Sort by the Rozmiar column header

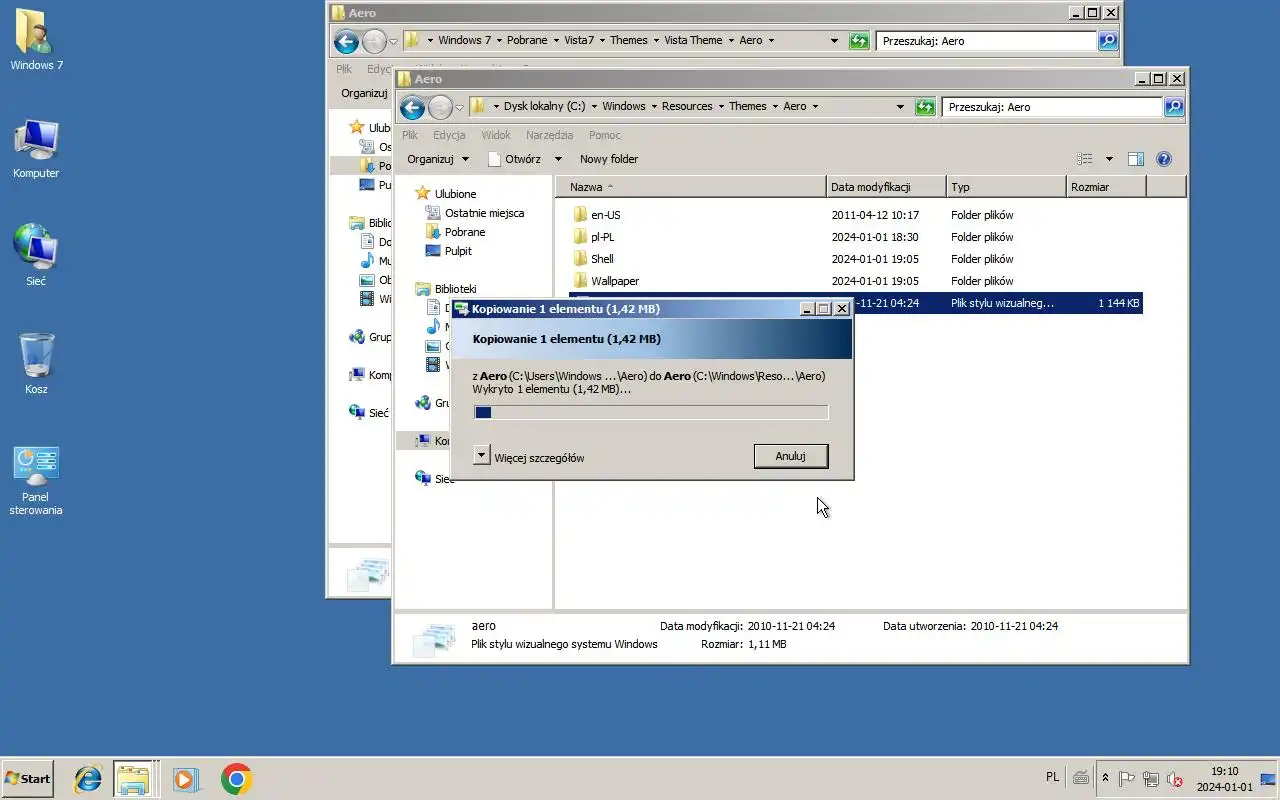1106,187
